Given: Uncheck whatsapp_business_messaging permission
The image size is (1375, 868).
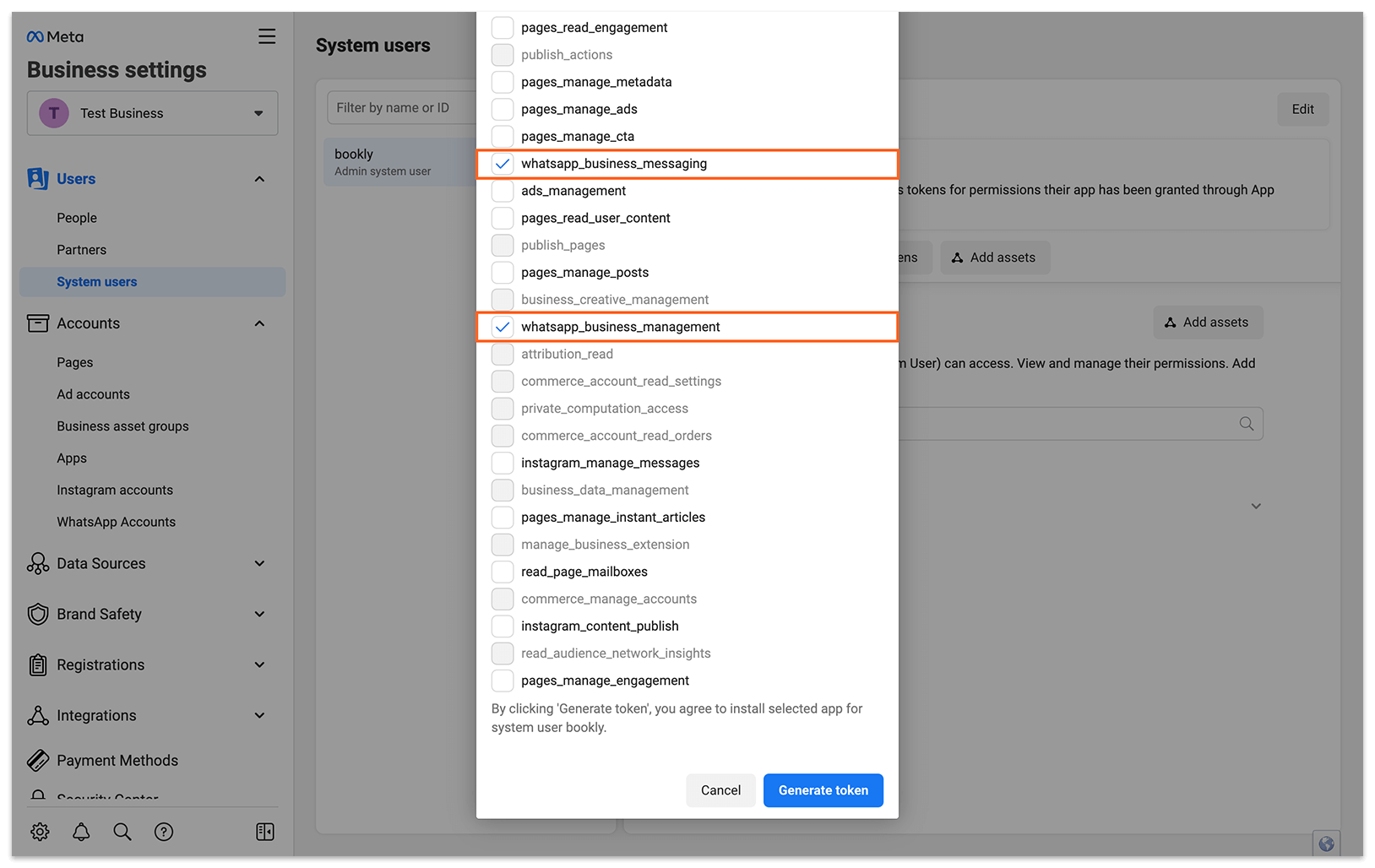Looking at the screenshot, I should (503, 164).
